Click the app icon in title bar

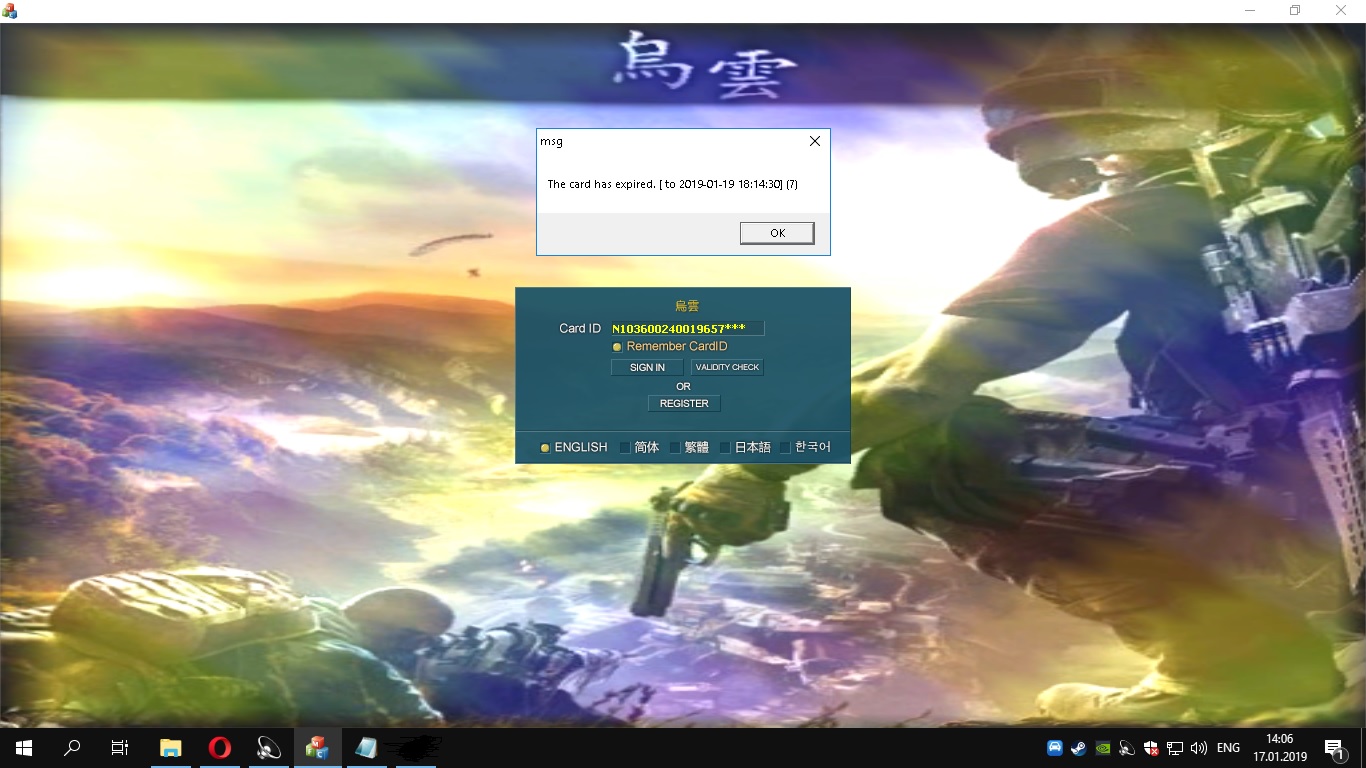[x=10, y=11]
